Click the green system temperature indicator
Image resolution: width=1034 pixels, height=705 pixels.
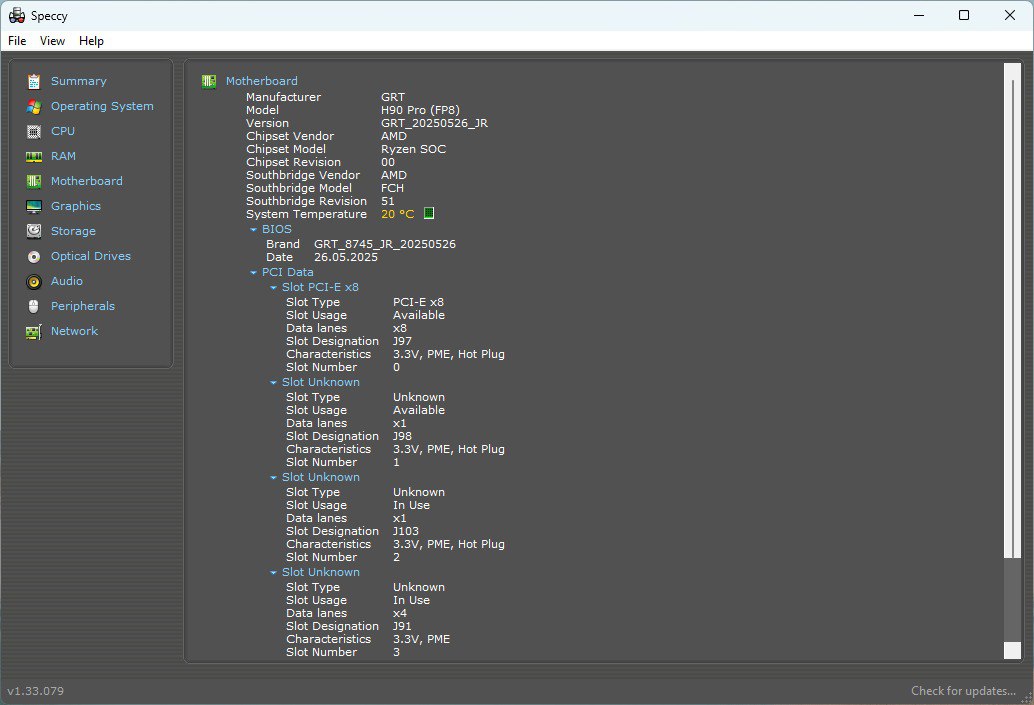tap(429, 213)
